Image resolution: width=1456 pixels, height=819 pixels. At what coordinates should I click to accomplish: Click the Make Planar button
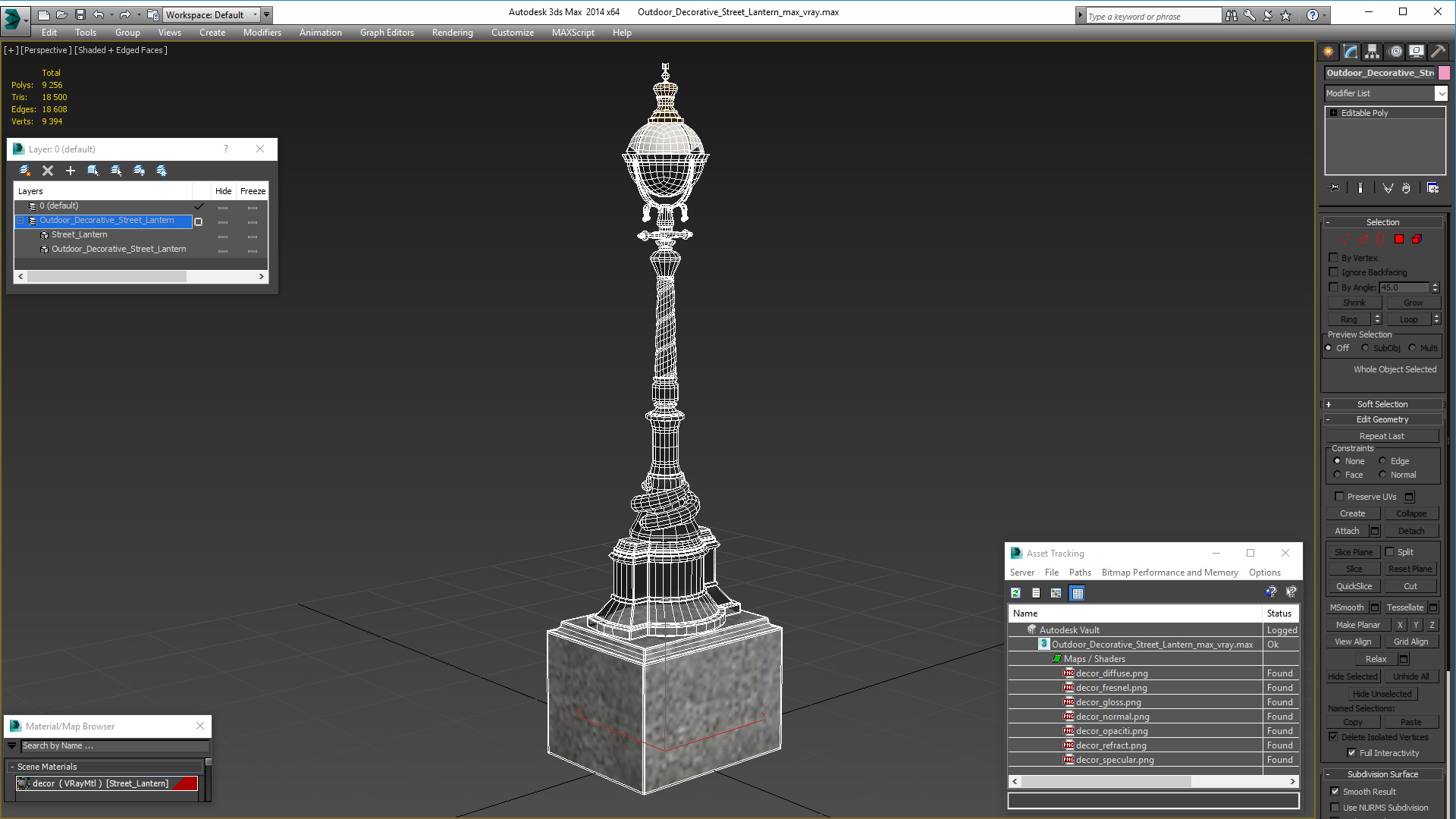[x=1358, y=625]
